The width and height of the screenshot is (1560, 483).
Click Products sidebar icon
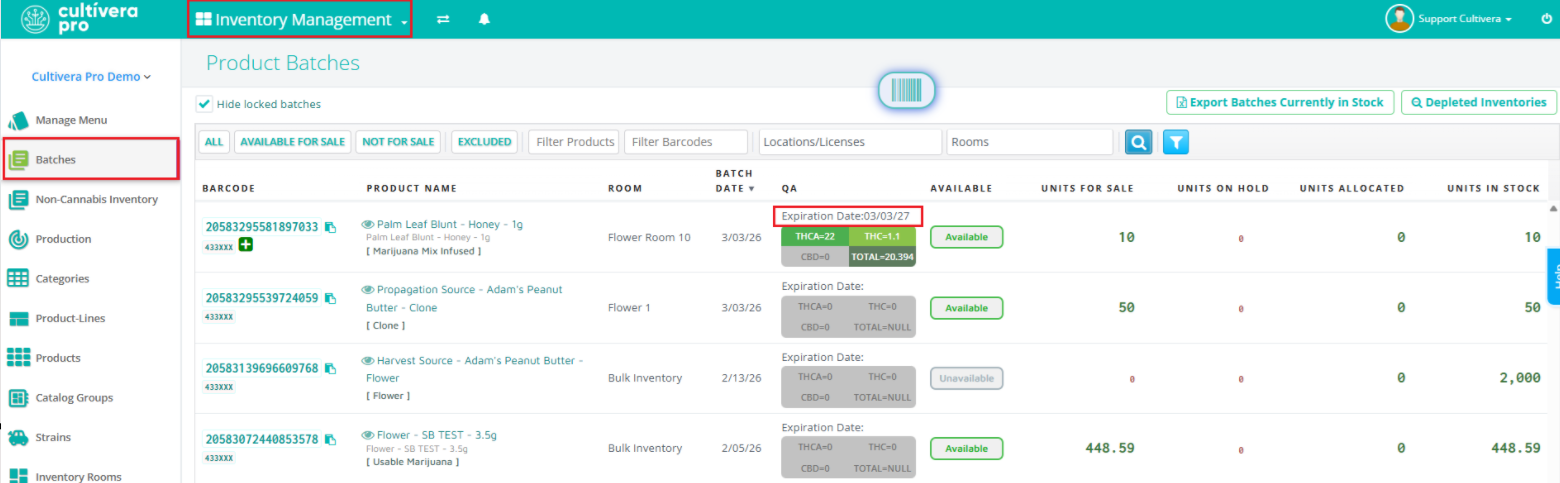point(18,358)
